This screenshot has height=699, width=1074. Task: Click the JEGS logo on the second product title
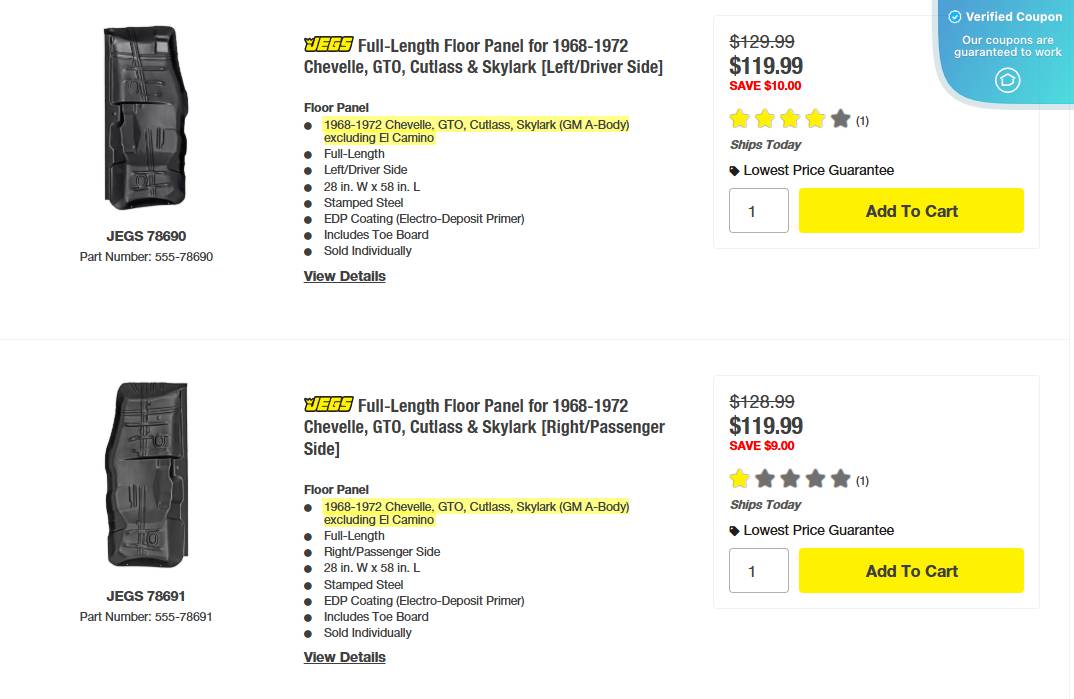tap(328, 405)
